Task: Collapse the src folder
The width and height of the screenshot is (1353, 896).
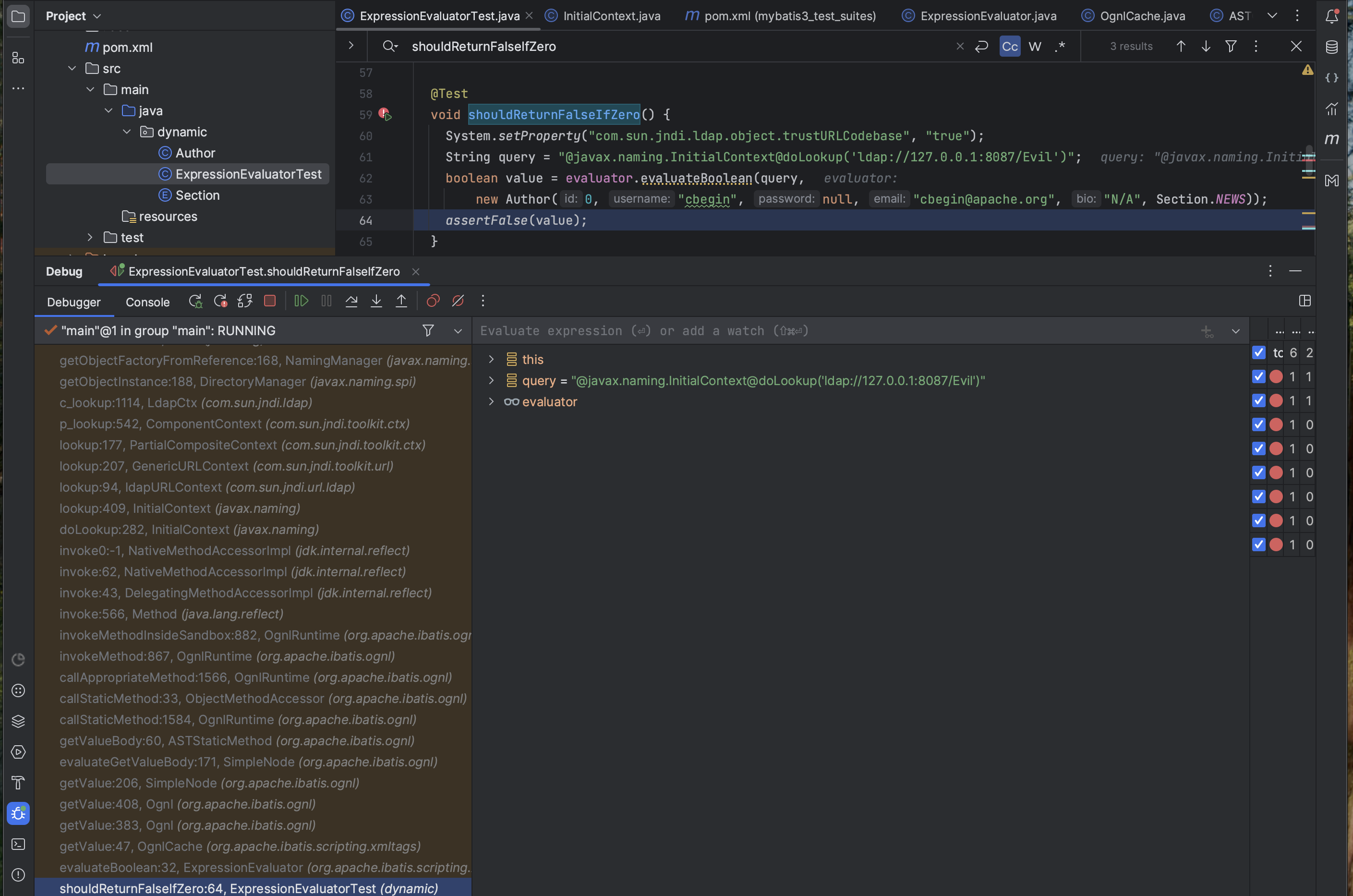Action: pos(72,69)
